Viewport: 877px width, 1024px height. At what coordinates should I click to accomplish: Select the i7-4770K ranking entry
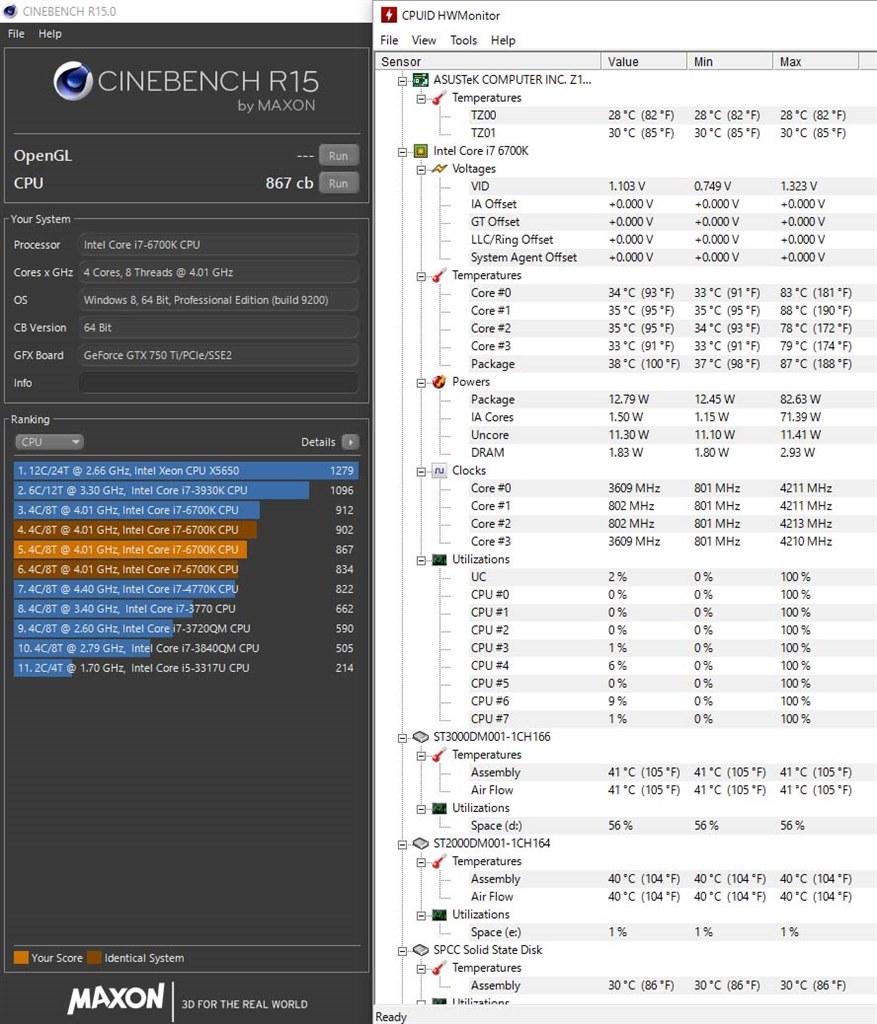click(186, 589)
